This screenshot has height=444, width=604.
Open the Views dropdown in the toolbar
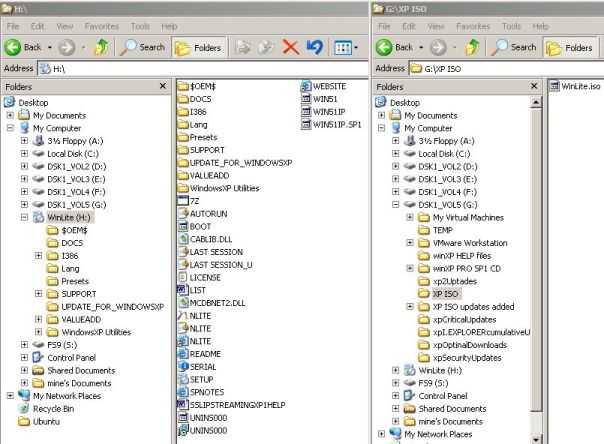[x=347, y=47]
